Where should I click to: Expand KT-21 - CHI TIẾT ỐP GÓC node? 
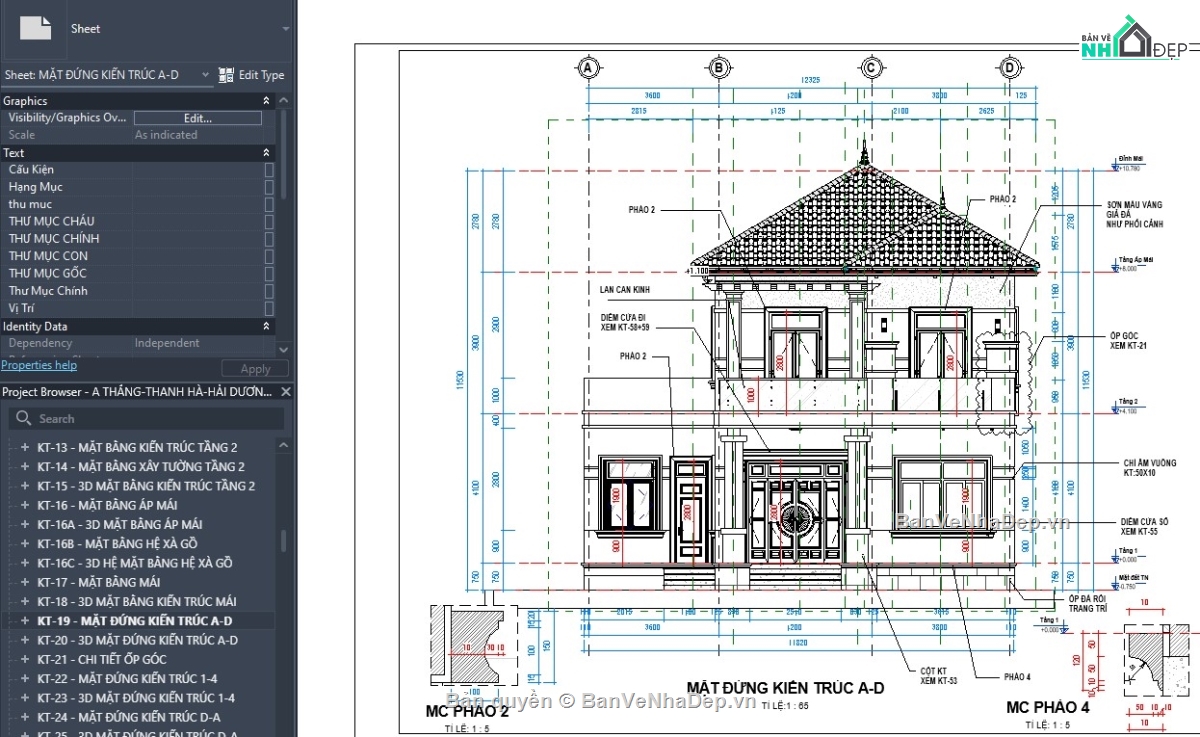click(25, 659)
